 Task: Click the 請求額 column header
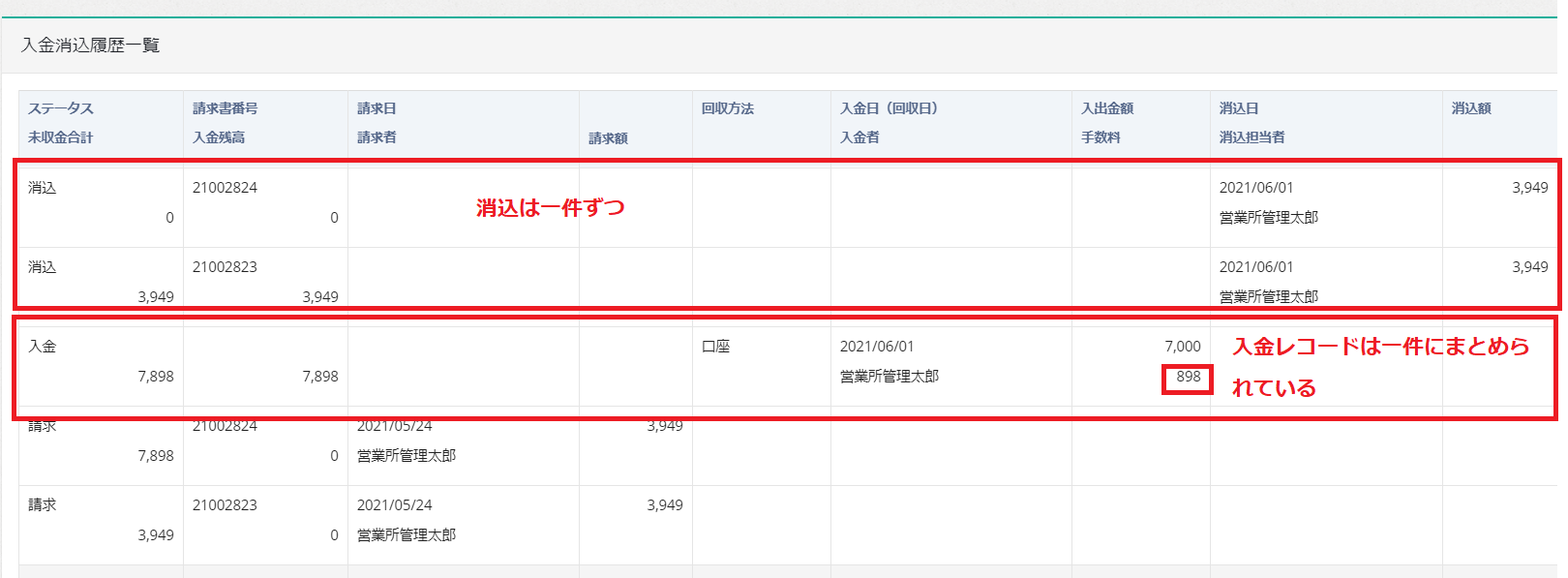click(x=608, y=138)
